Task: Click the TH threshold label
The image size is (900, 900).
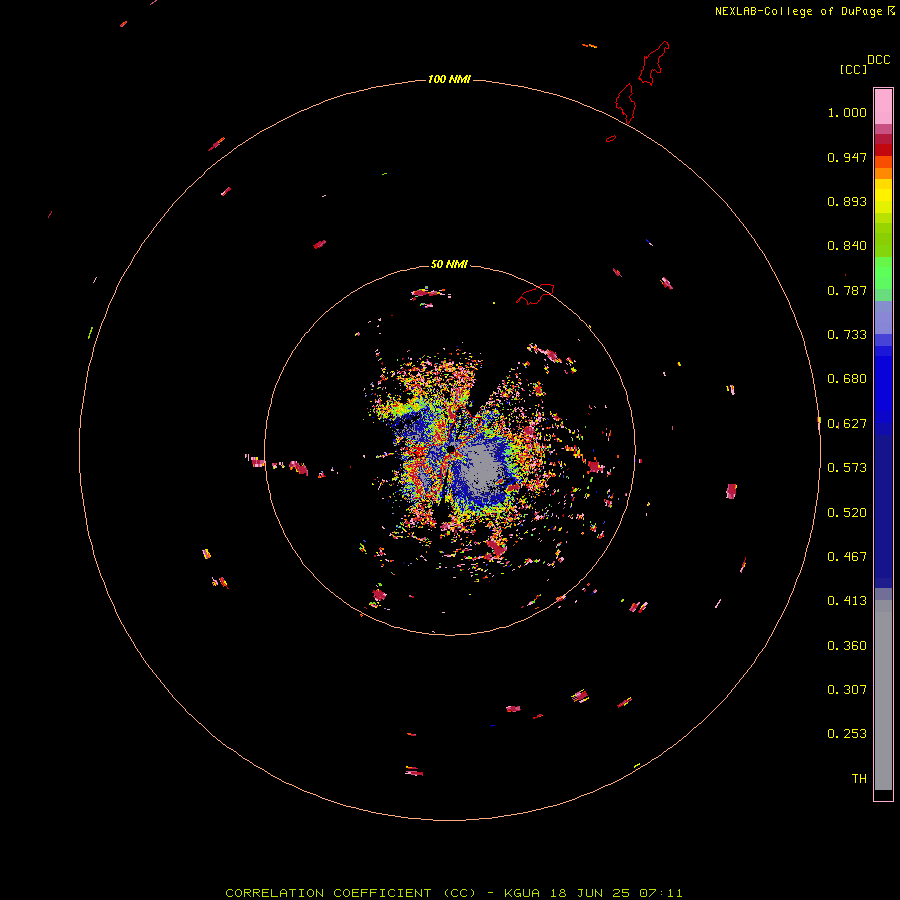Action: pos(859,779)
